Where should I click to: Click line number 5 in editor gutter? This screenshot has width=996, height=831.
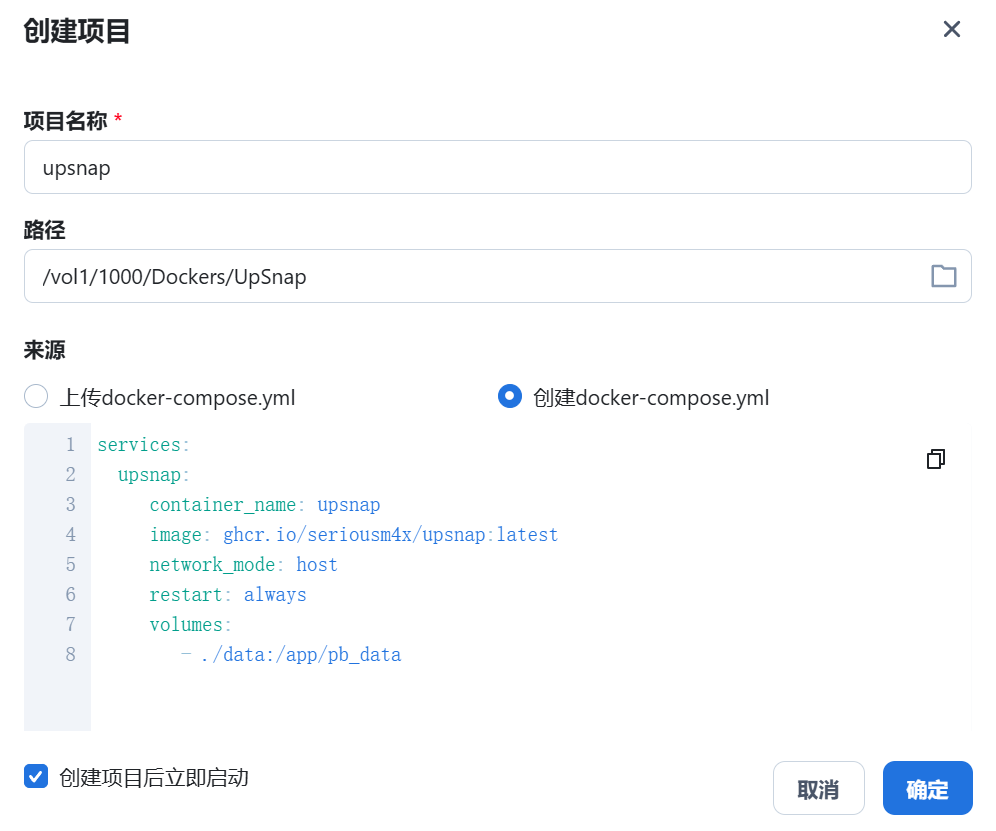[71, 565]
